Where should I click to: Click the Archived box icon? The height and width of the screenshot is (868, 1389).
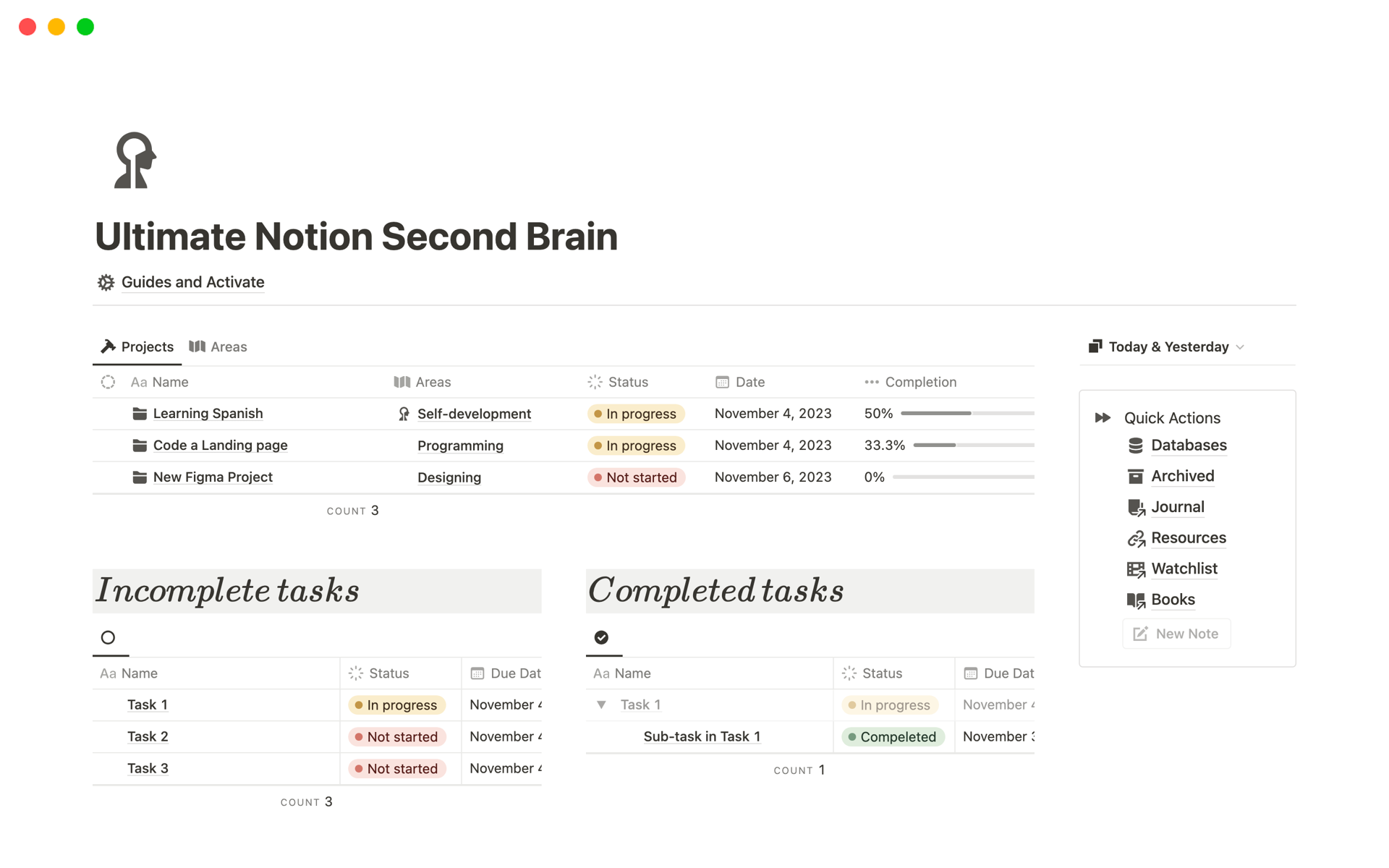pos(1135,477)
